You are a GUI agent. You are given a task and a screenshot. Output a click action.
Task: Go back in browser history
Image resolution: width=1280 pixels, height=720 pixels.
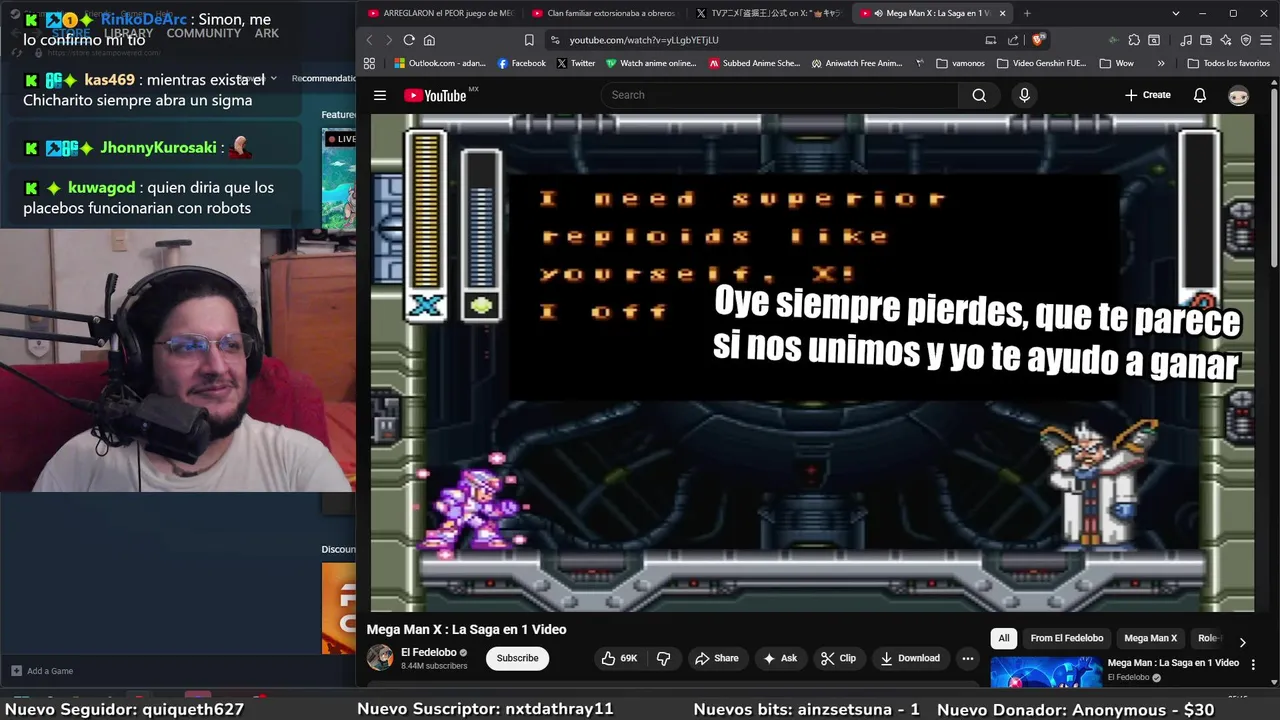tap(369, 40)
